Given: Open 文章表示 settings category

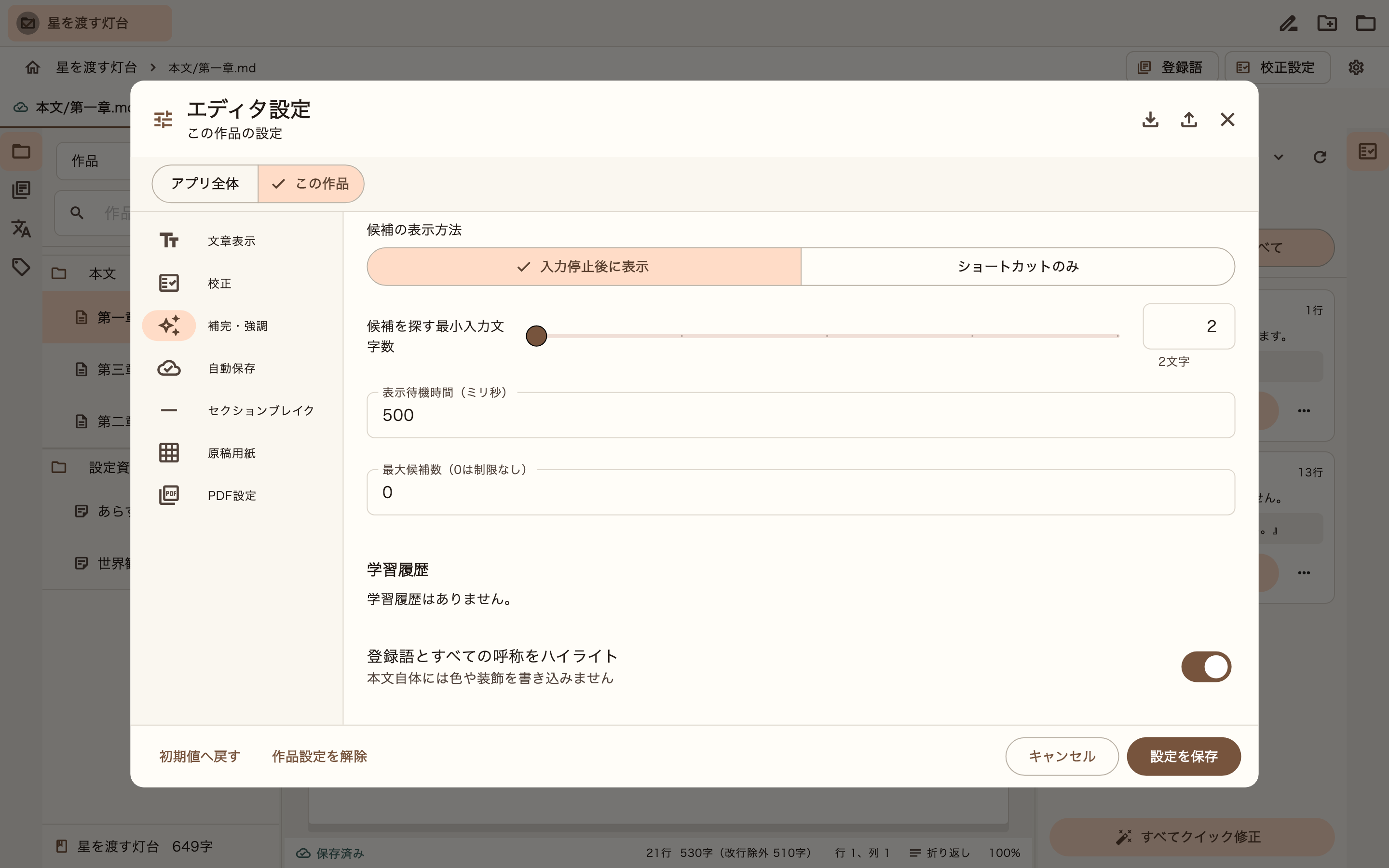Looking at the screenshot, I should click(x=236, y=241).
